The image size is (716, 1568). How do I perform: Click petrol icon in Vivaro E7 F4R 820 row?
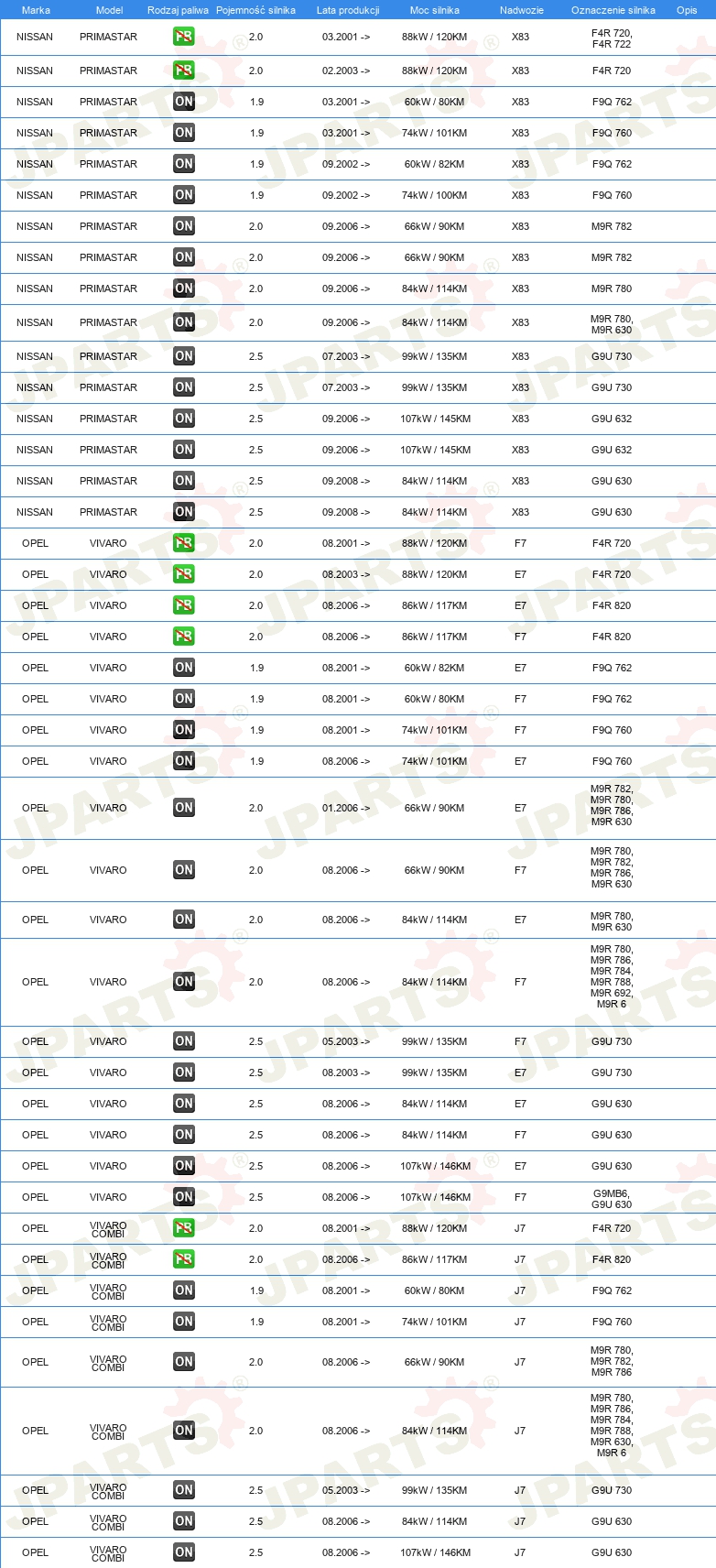click(x=184, y=605)
